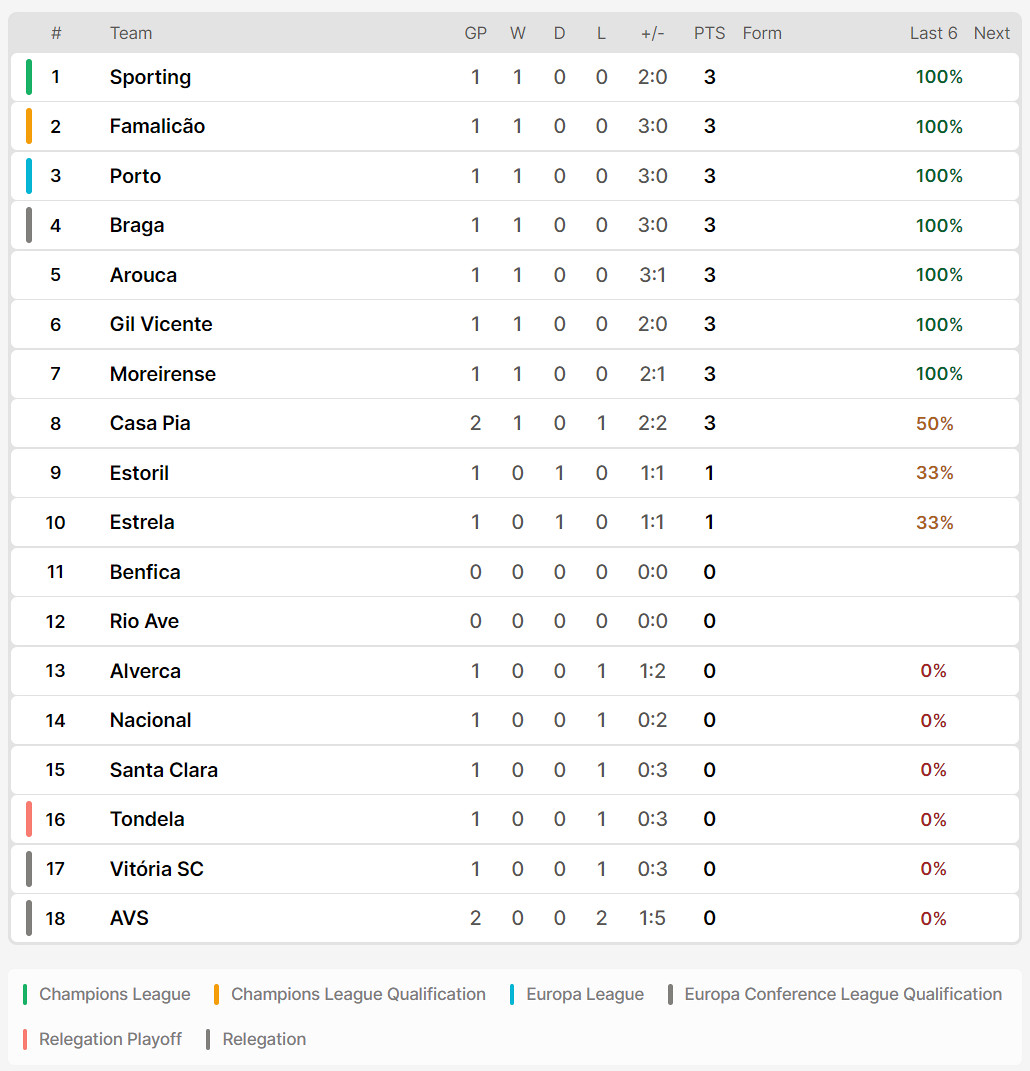
Task: Click the red relegation playoff marker beside Tondela
Action: pyautogui.click(x=29, y=820)
